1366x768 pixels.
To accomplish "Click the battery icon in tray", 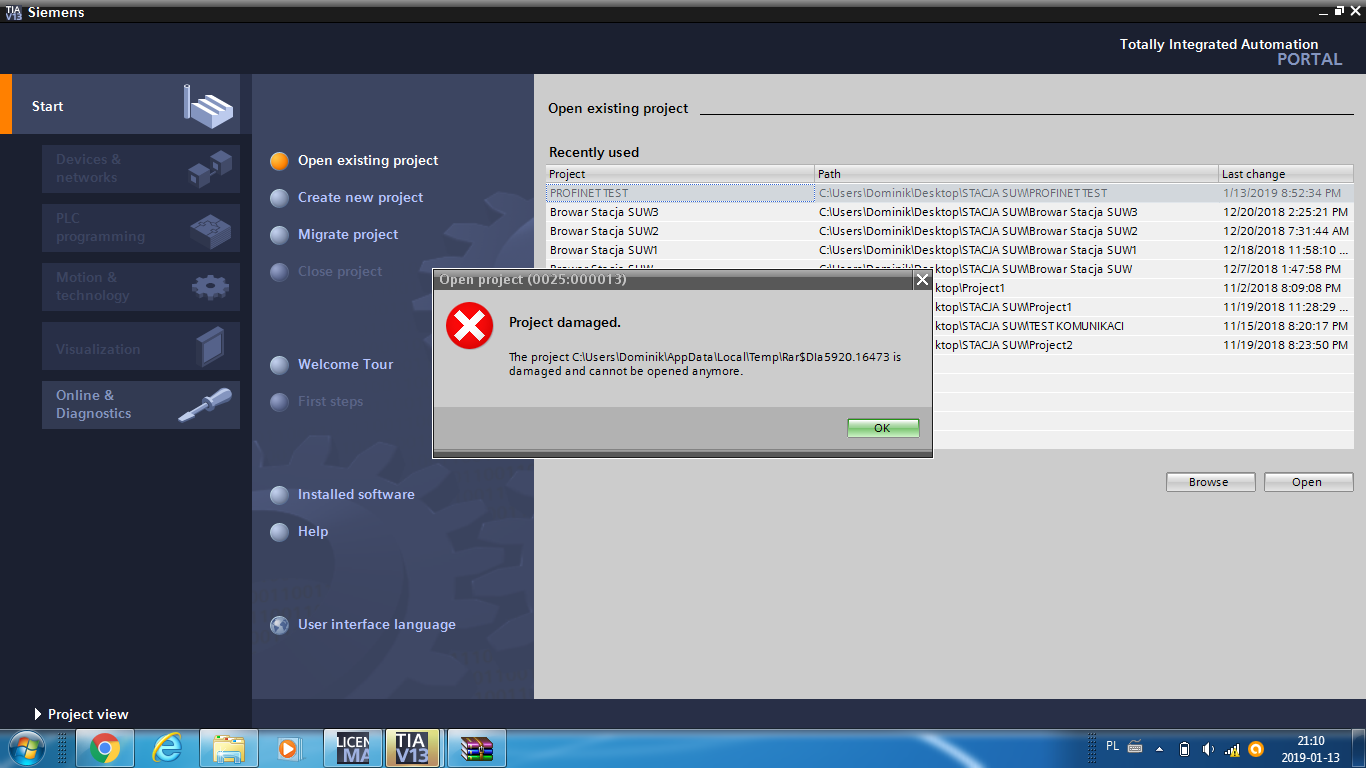I will pos(1184,748).
